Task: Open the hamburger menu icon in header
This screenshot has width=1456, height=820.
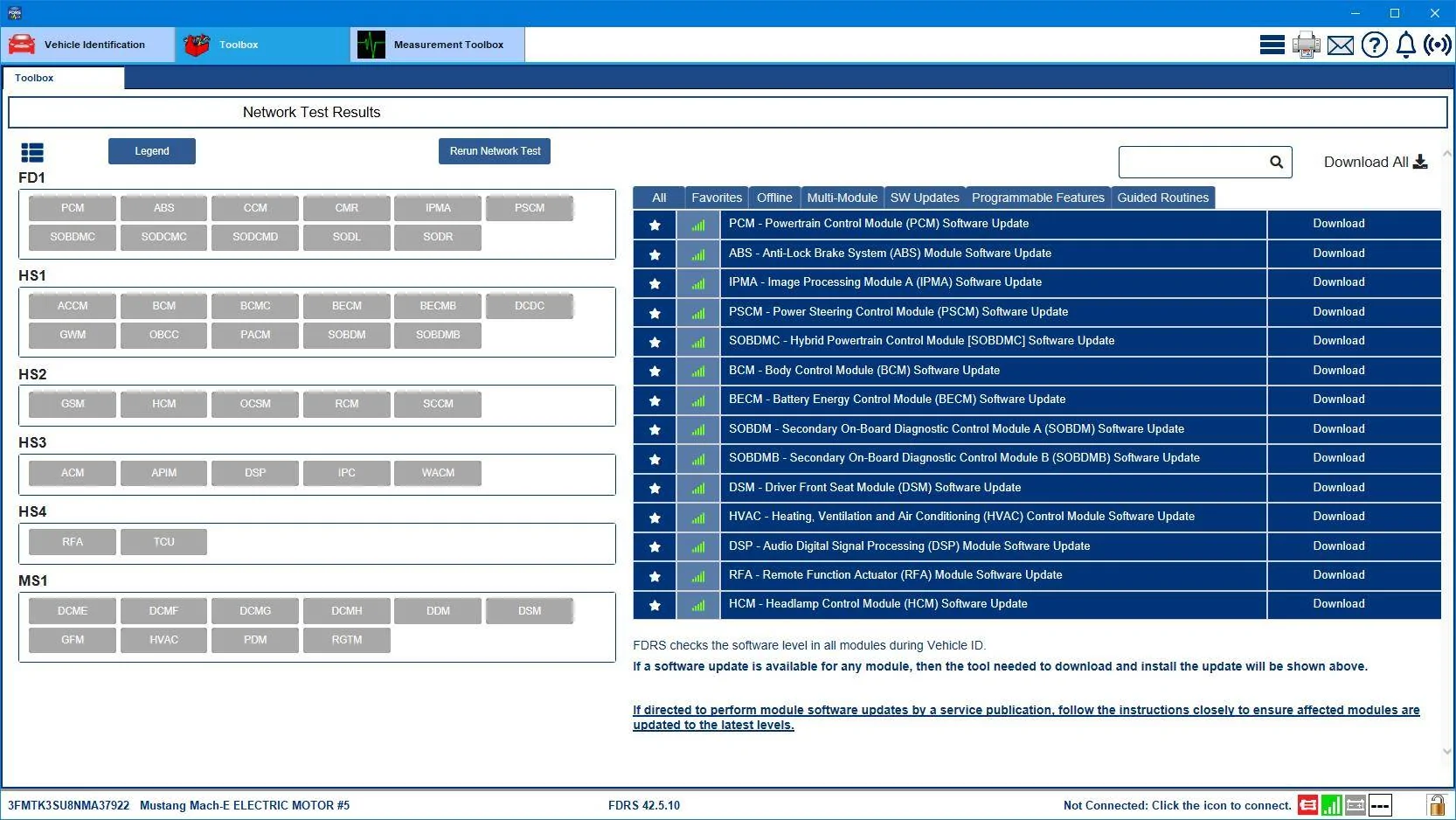Action: [1272, 45]
